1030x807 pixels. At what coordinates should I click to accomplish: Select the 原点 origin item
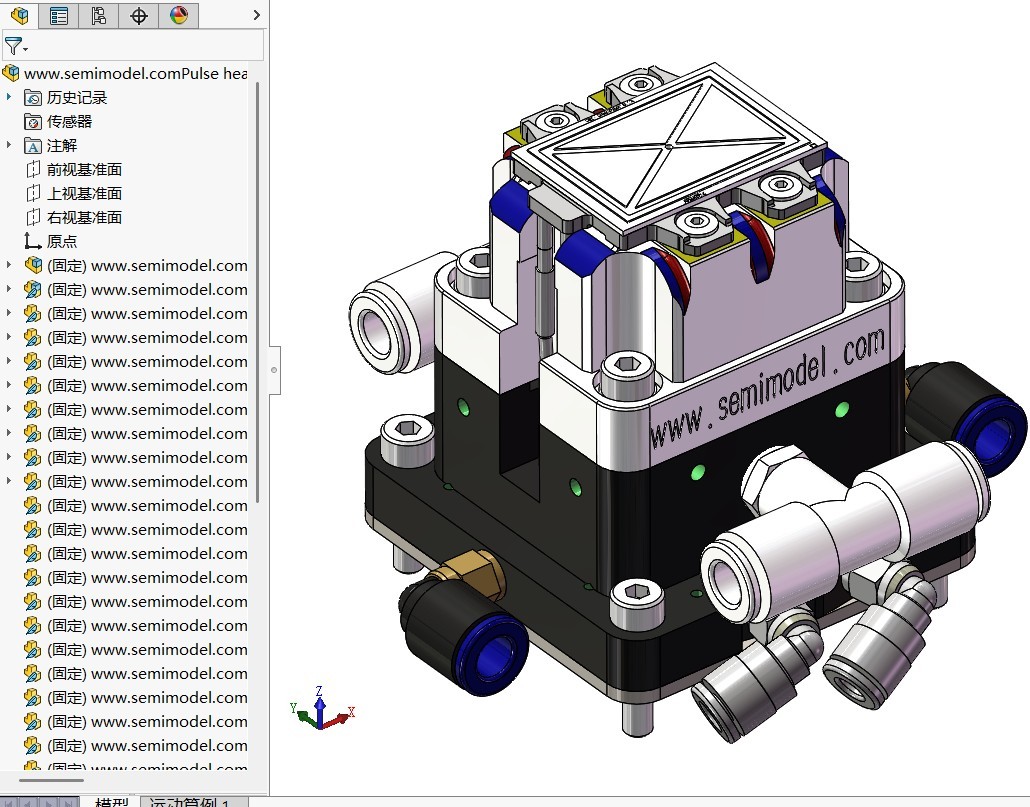pyautogui.click(x=51, y=242)
